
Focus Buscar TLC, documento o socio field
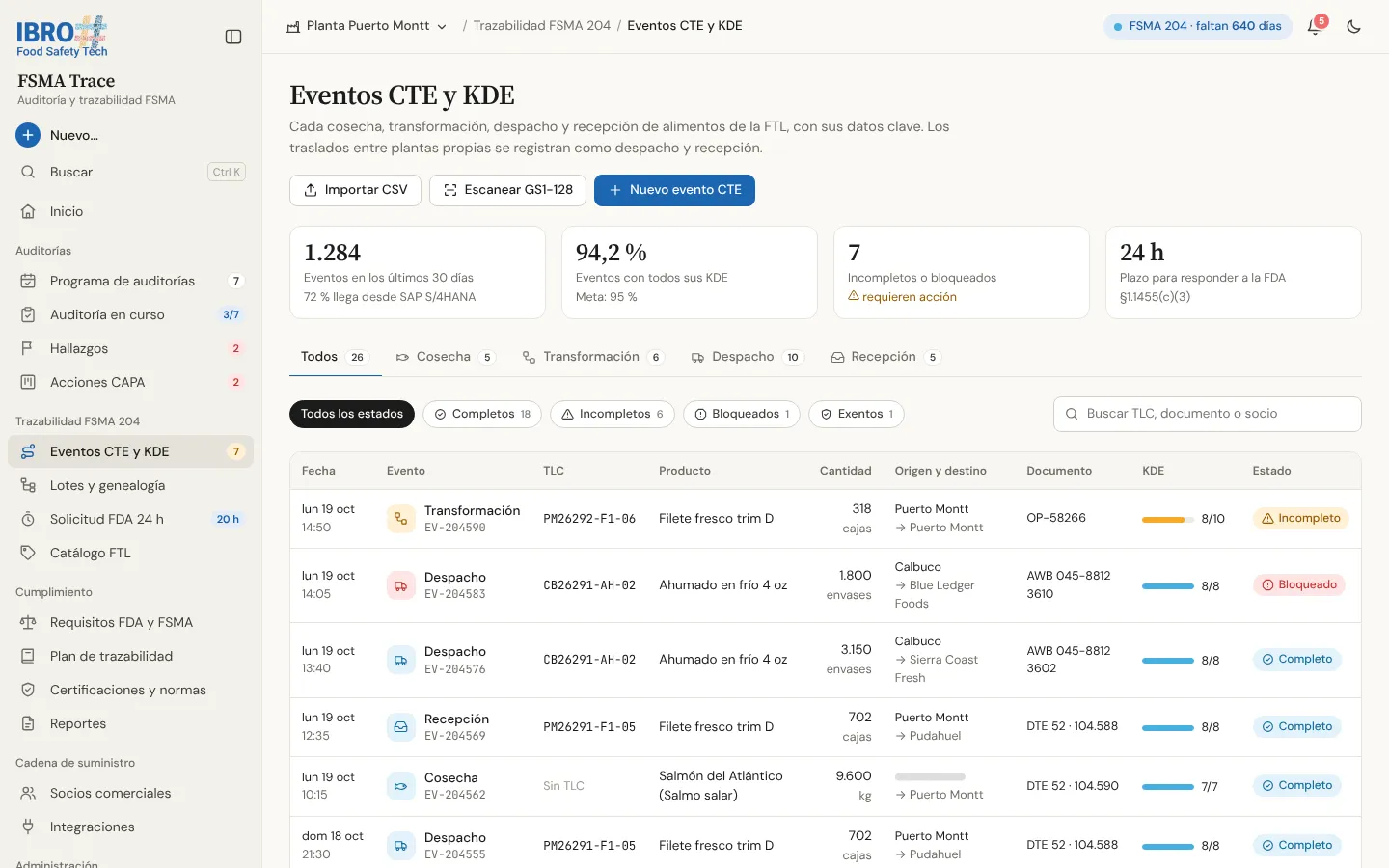tap(1207, 414)
